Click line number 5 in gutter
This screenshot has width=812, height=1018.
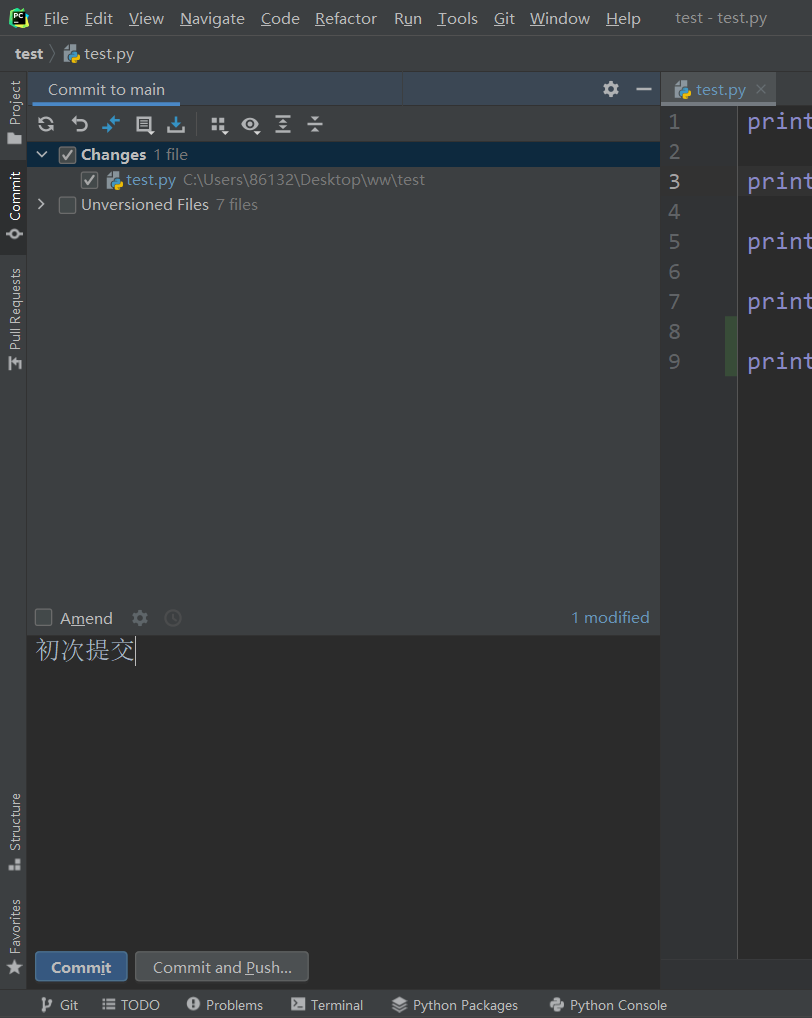pyautogui.click(x=674, y=242)
